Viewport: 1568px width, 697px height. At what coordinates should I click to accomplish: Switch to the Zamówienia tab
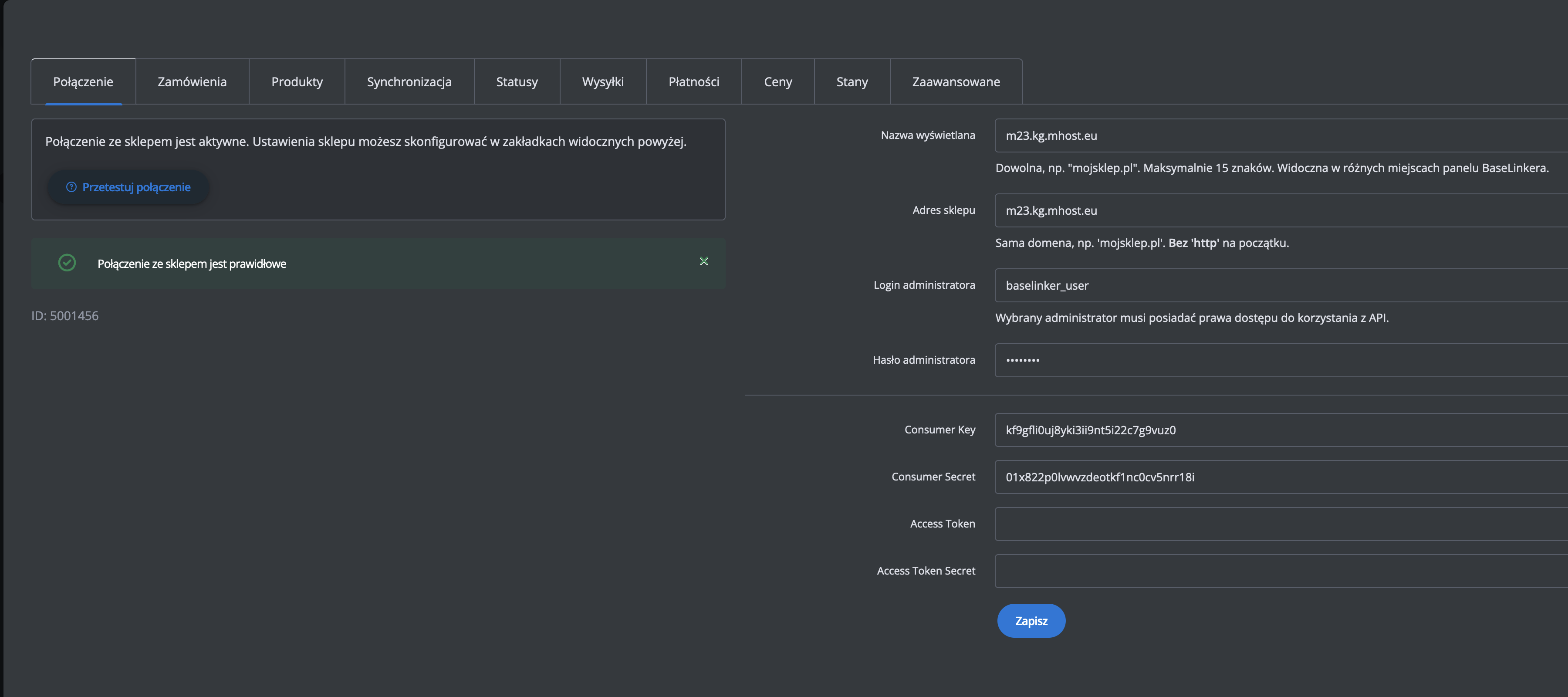click(x=192, y=81)
